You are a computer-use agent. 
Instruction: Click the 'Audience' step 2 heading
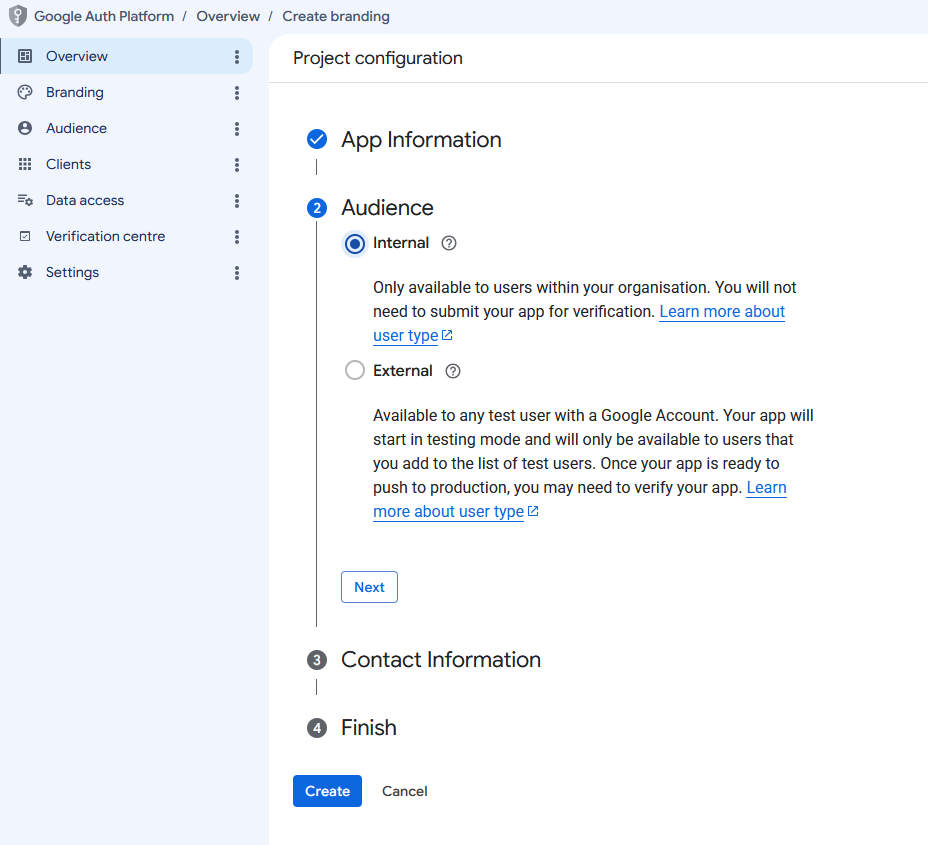click(x=388, y=208)
